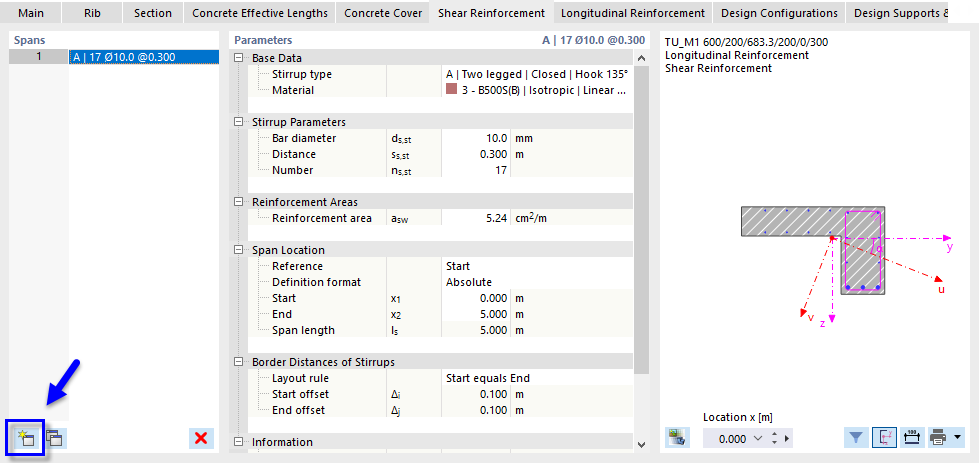Open the Concrete Cover tab
Image resolution: width=979 pixels, height=463 pixels.
tap(382, 13)
